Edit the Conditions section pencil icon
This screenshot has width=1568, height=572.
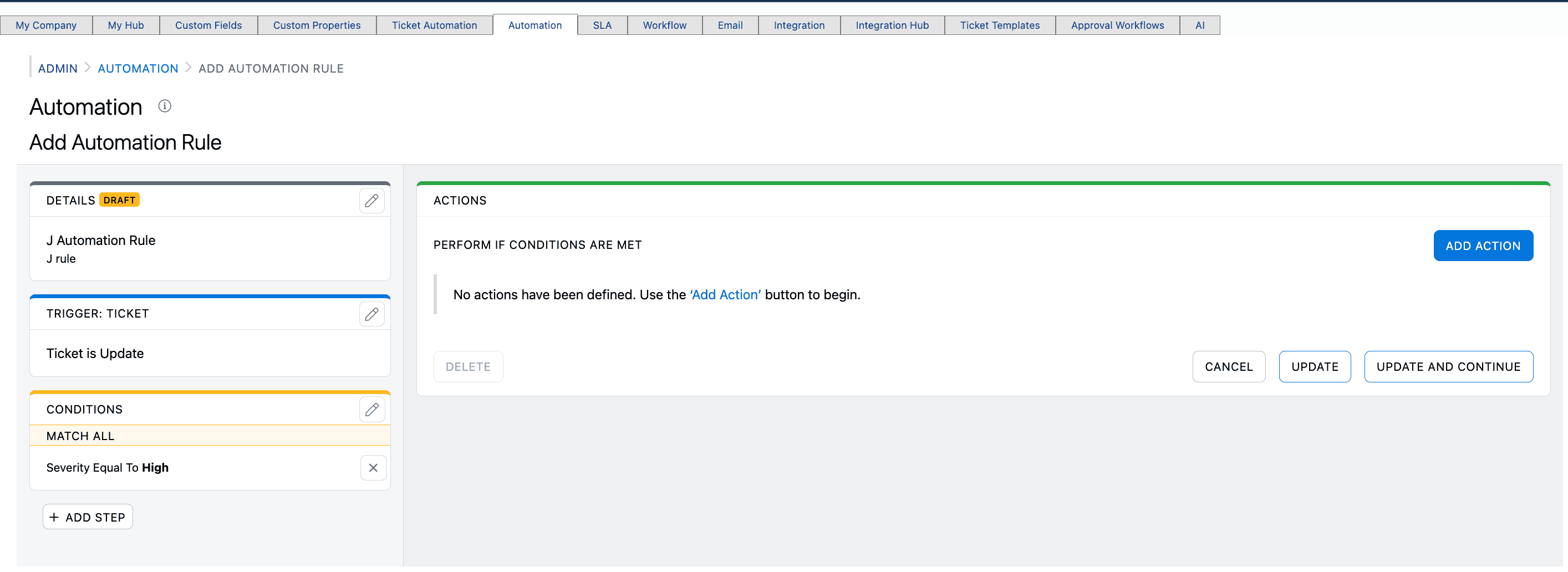(x=371, y=410)
